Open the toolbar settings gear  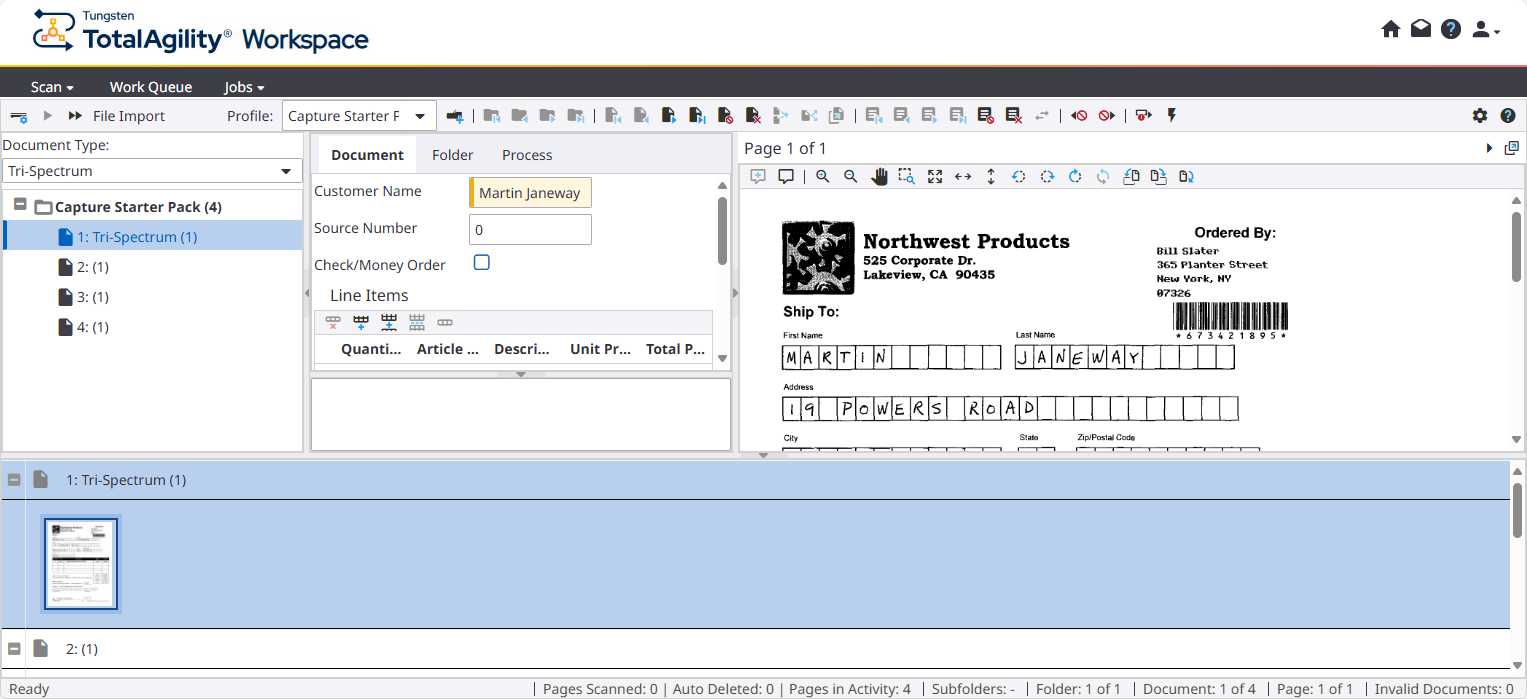point(1480,116)
